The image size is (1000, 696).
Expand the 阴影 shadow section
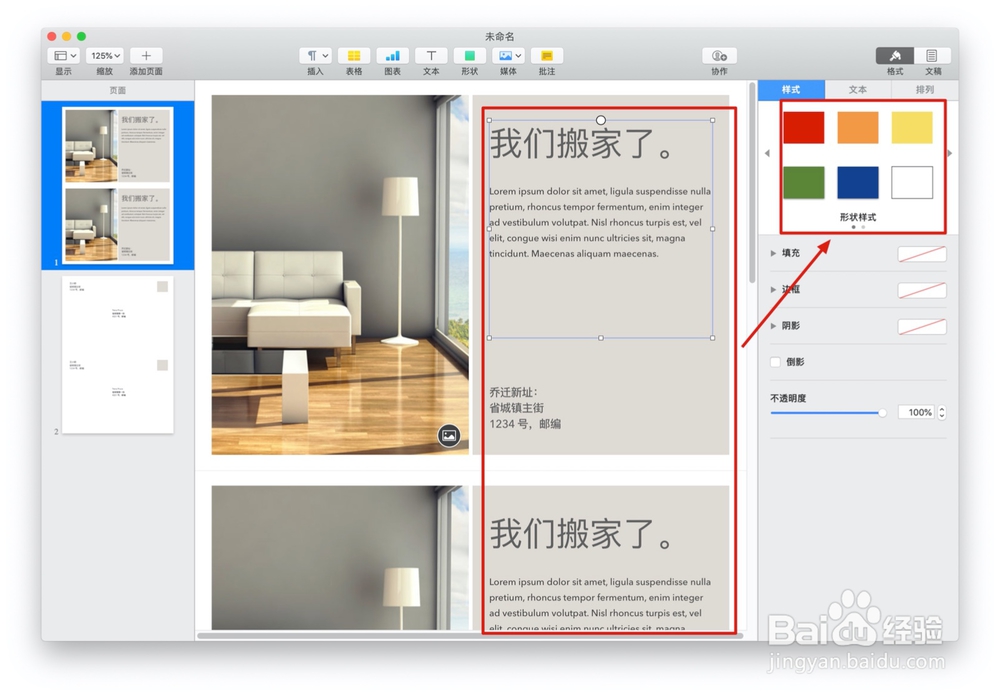click(x=773, y=326)
